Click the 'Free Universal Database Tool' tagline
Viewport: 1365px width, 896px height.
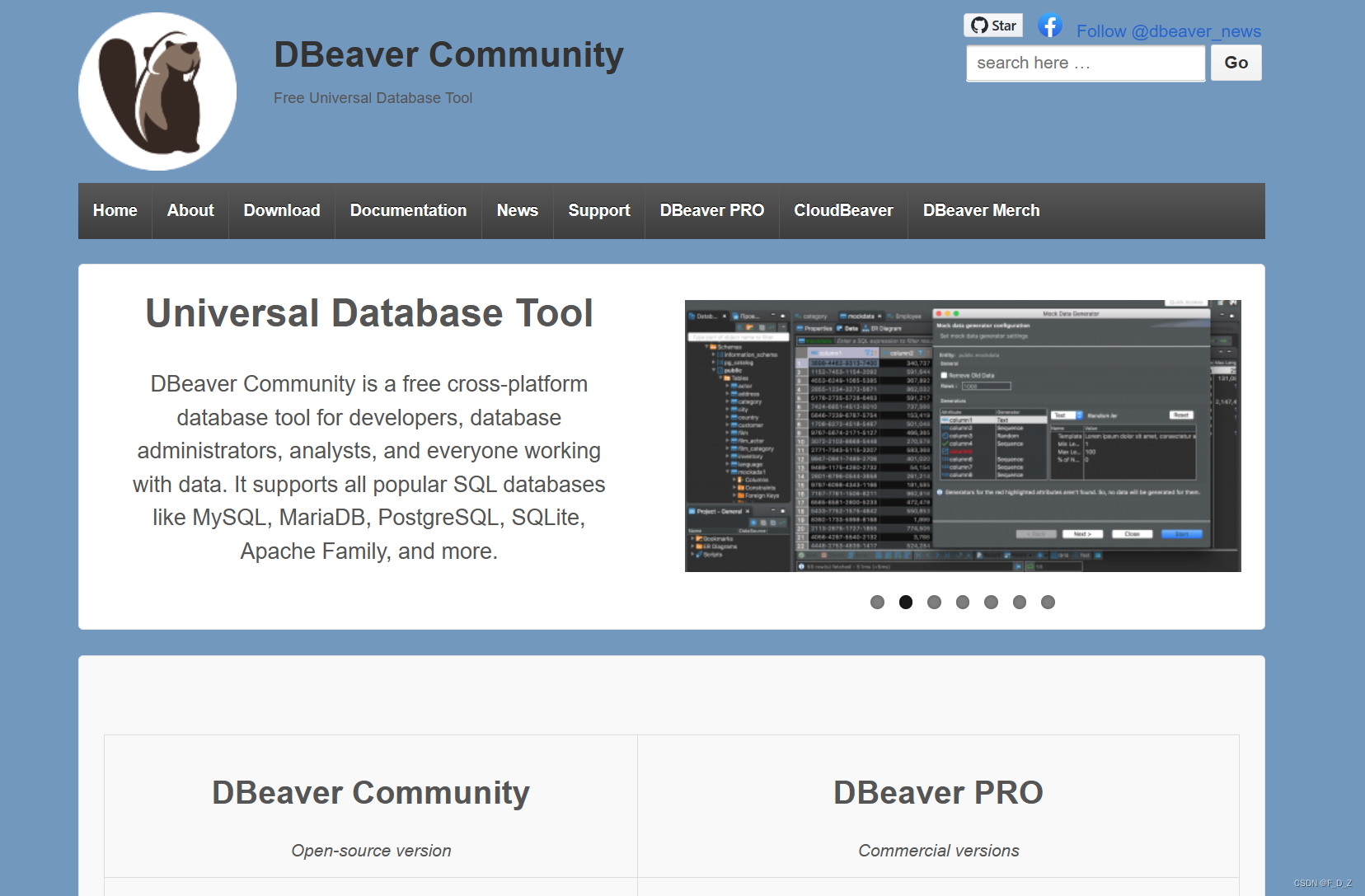[373, 98]
